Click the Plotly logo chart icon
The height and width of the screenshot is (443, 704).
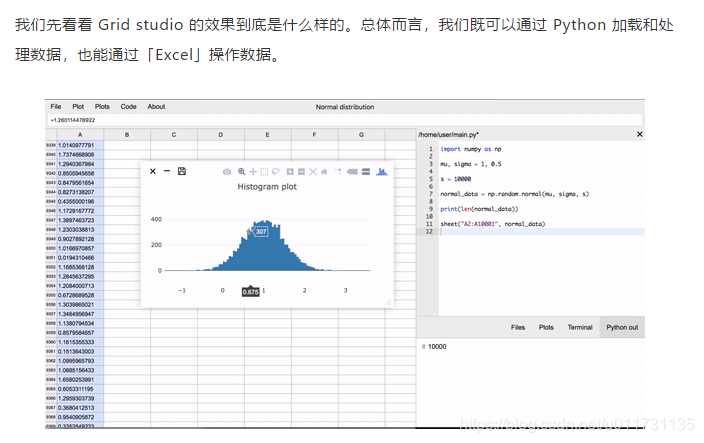tap(382, 171)
